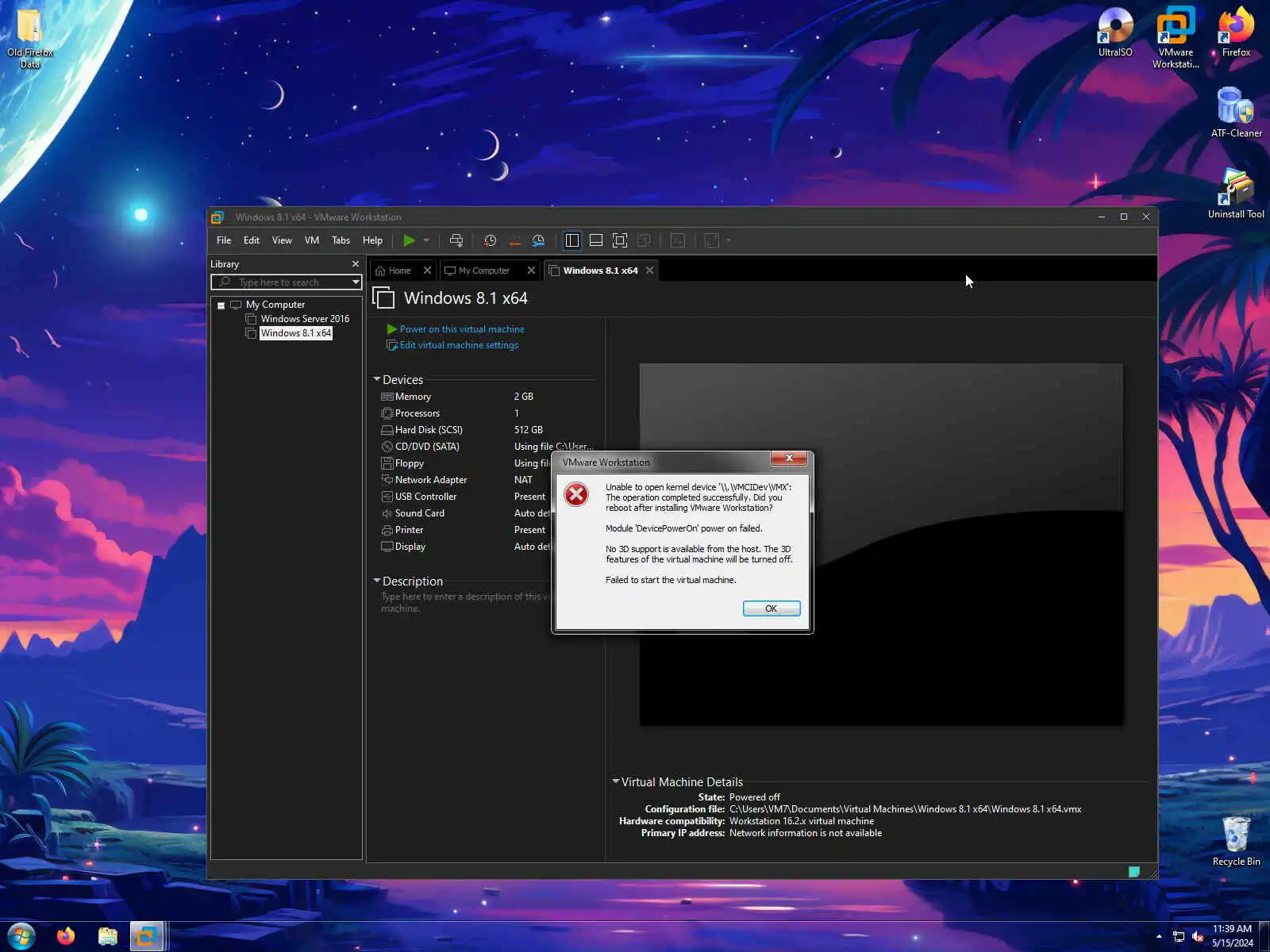The height and width of the screenshot is (952, 1270).
Task: Open the UltraISO desktop shortcut
Action: [1115, 33]
